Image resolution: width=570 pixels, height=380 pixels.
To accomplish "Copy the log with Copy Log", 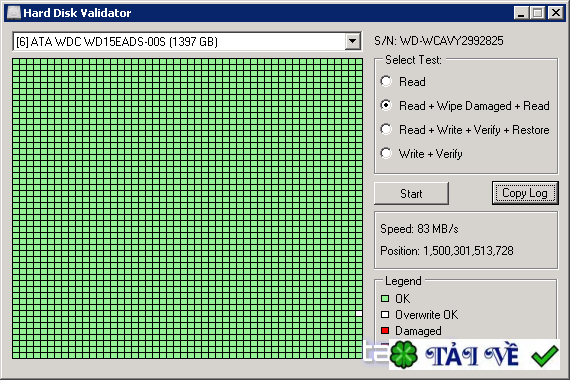I will point(525,193).
